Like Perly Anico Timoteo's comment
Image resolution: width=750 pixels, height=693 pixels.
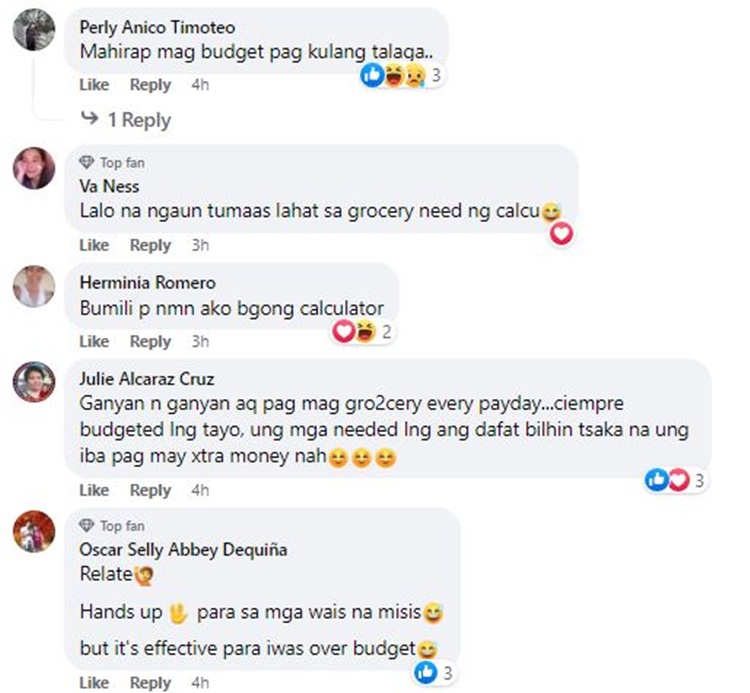(94, 85)
